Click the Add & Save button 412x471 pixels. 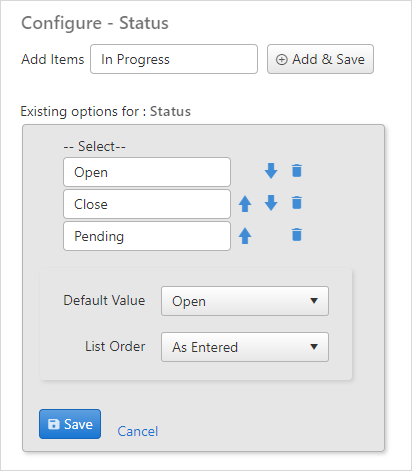(x=320, y=59)
